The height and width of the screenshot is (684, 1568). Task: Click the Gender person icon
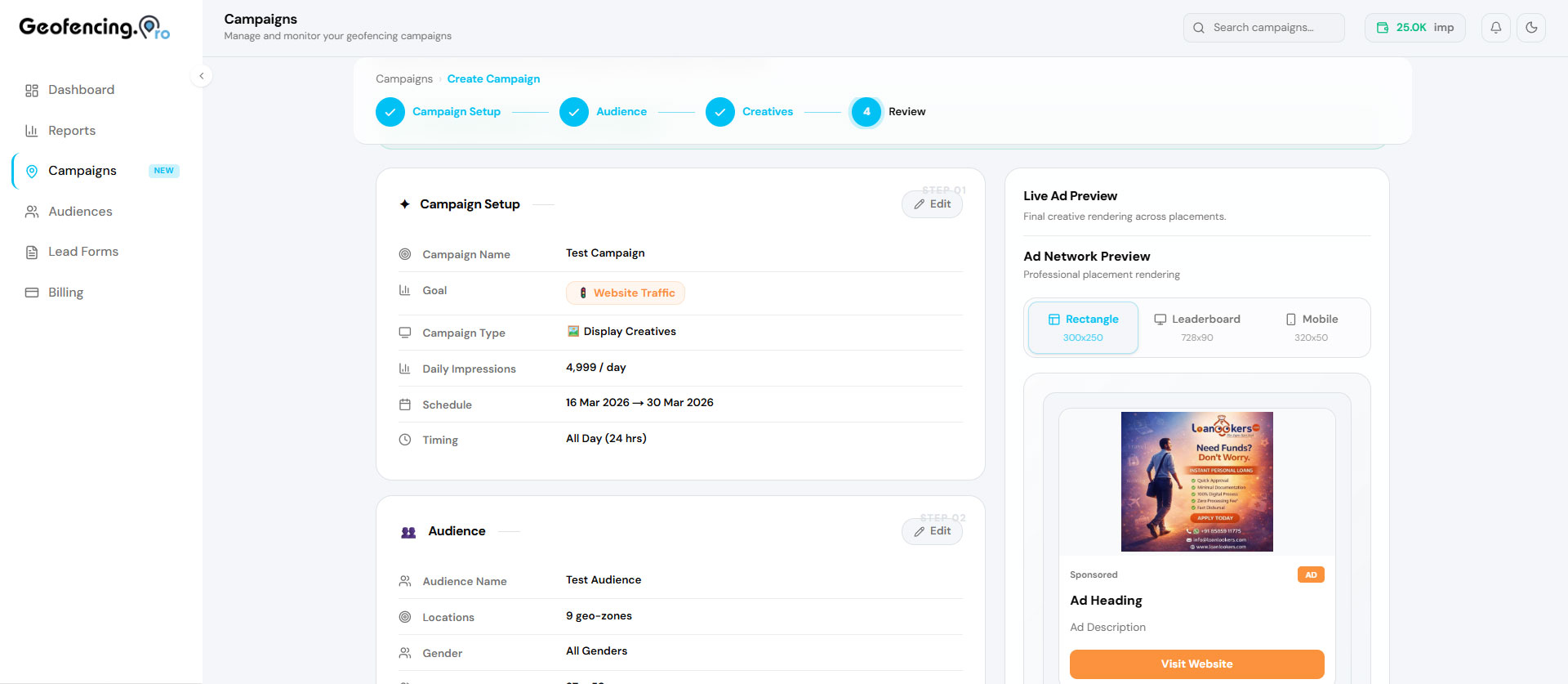point(405,653)
